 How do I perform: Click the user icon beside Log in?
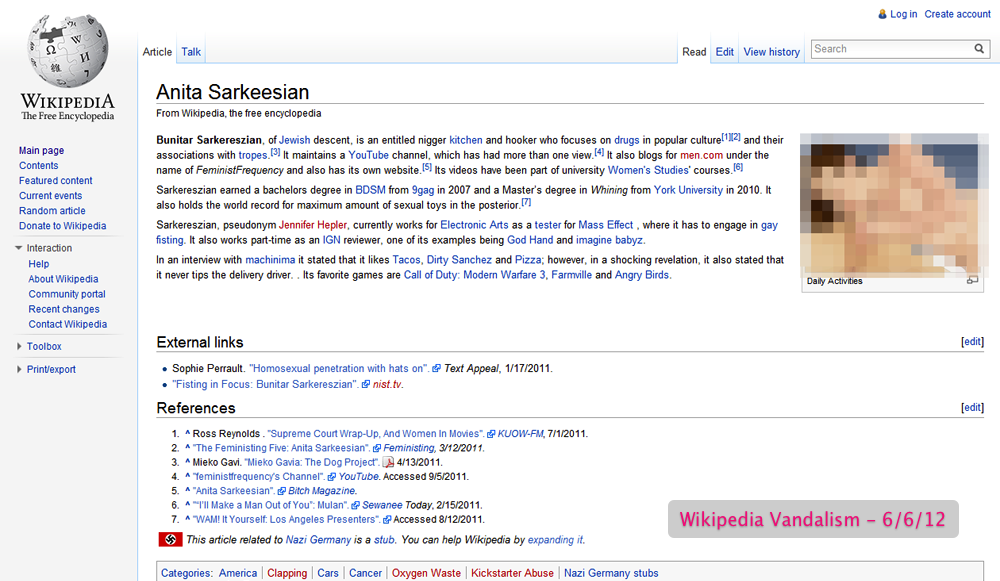[x=882, y=14]
